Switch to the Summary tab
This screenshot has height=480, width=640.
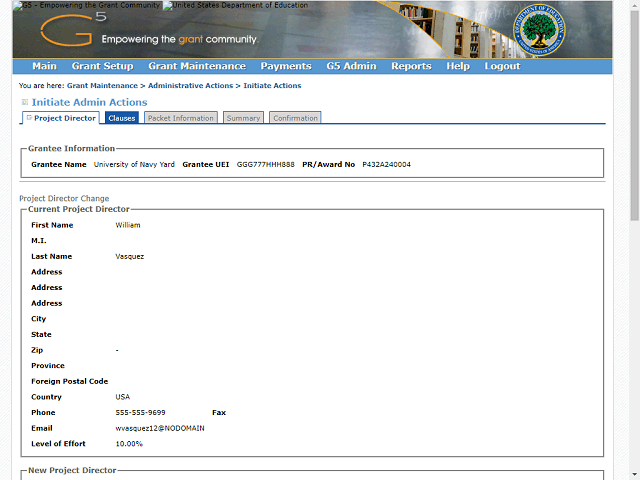243,118
